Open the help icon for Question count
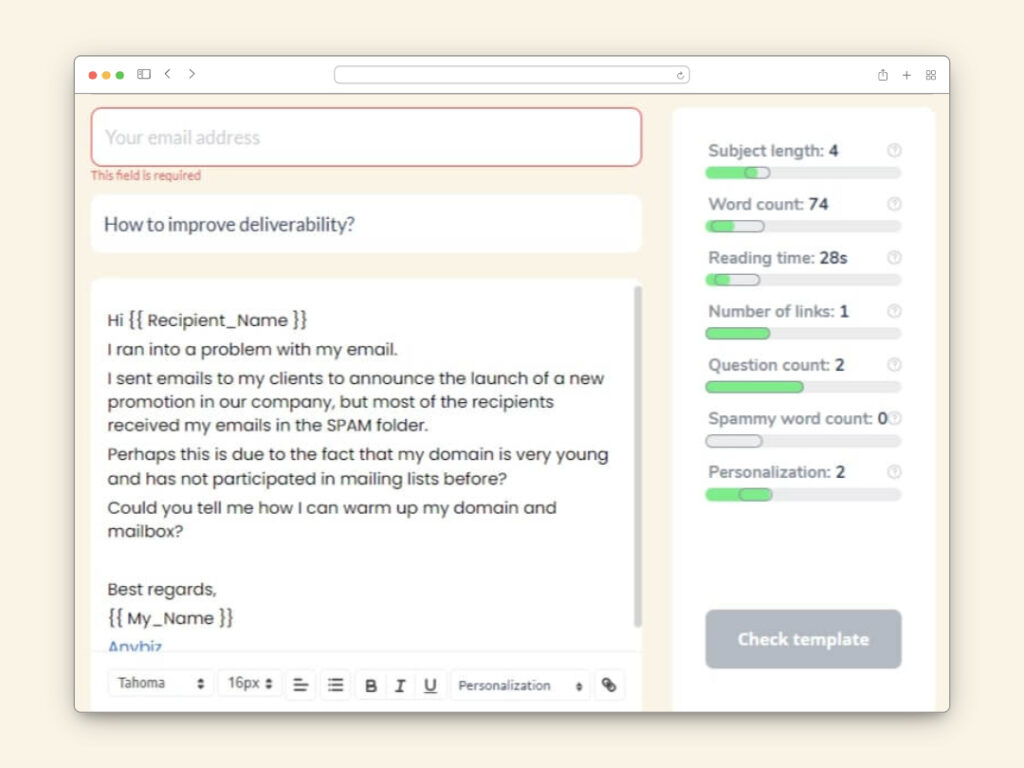The image size is (1024, 768). point(894,364)
